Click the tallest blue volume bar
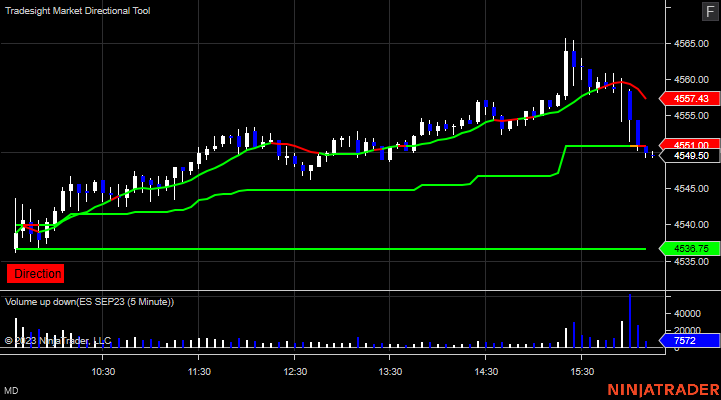This screenshot has height=400, width=721. click(x=630, y=321)
